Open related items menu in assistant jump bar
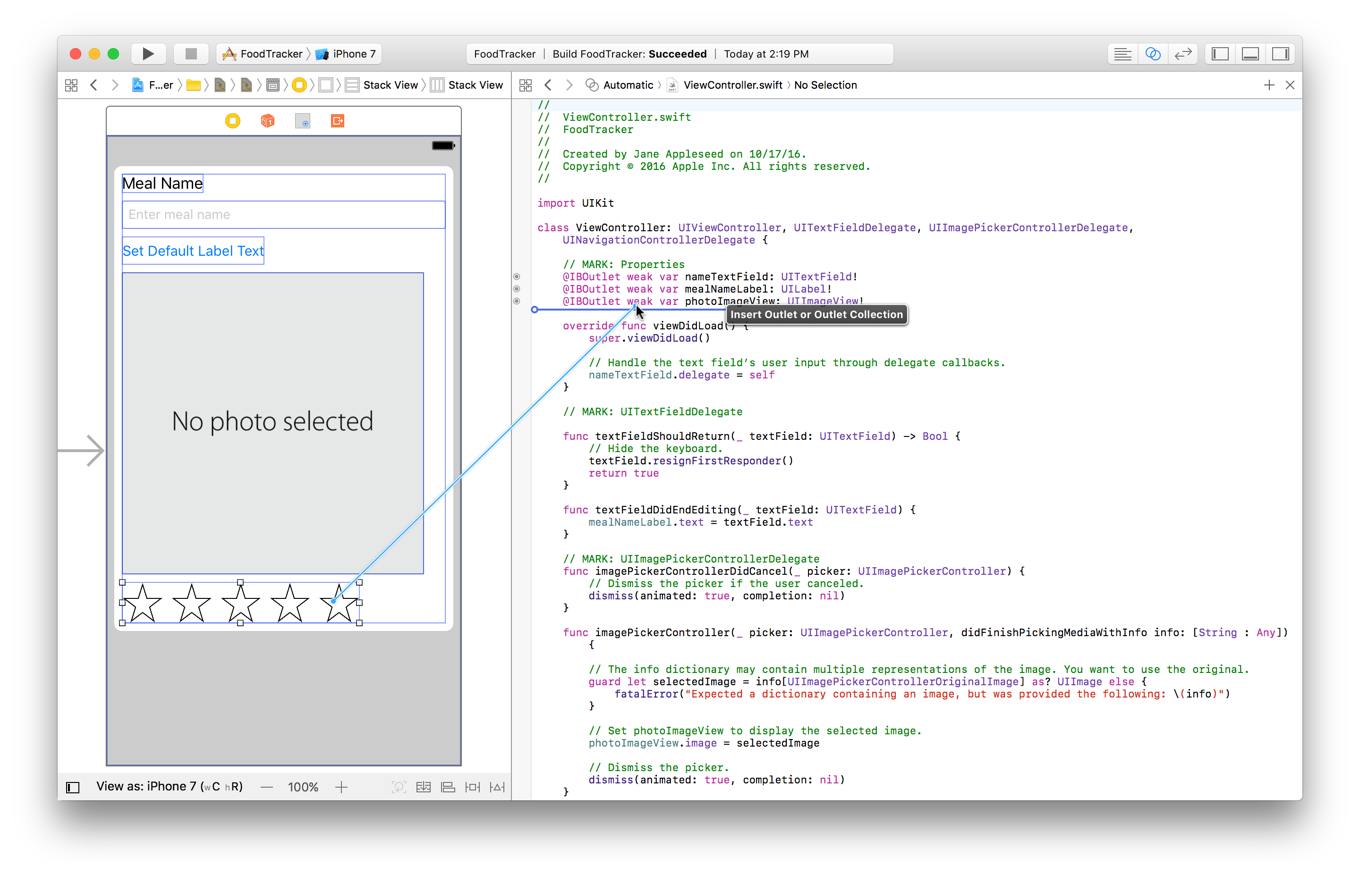The image size is (1360, 874). pos(525,85)
